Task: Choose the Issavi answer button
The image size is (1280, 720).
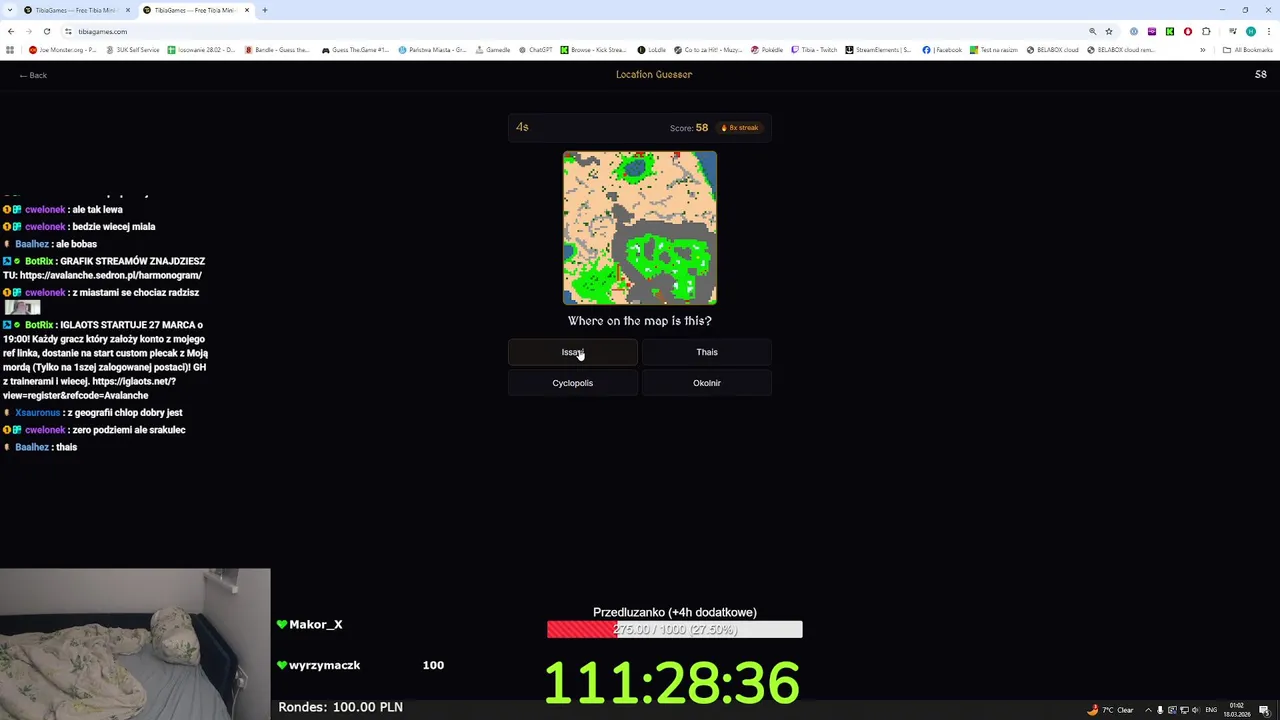Action: 572,352
